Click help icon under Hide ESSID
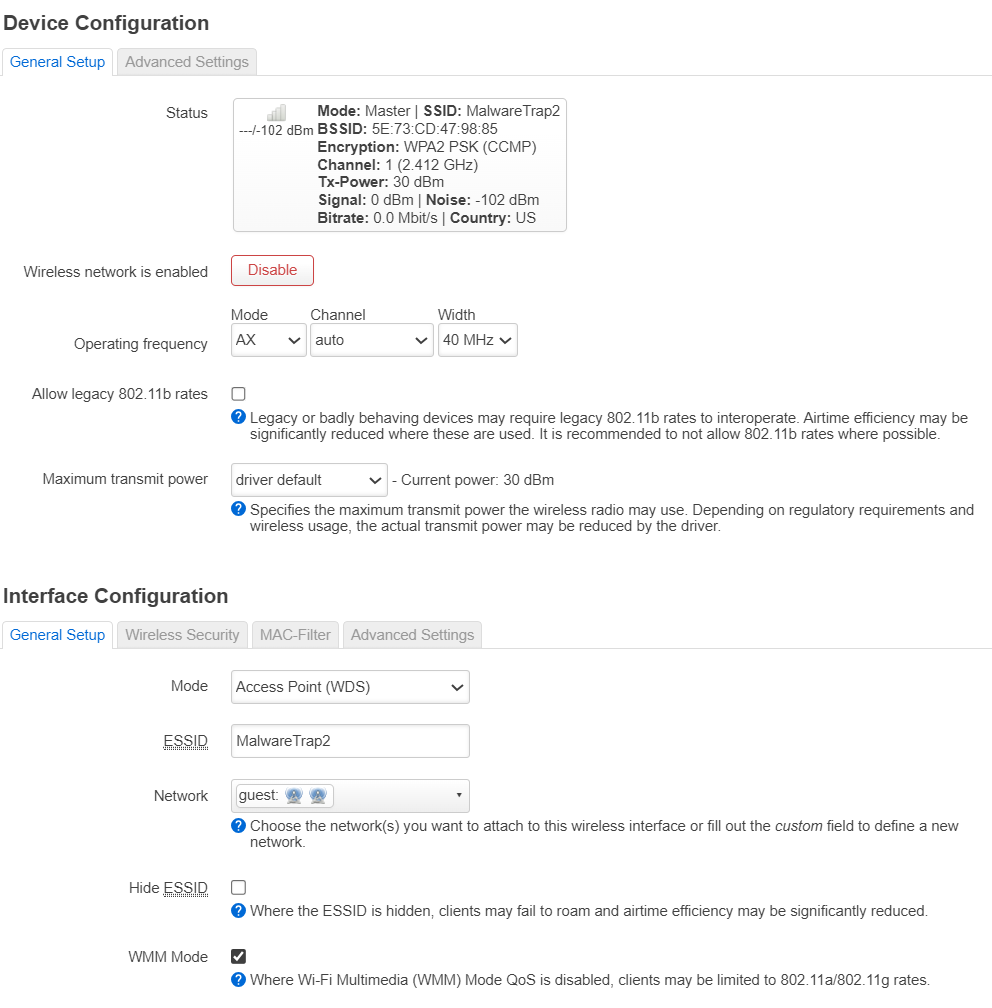 pyautogui.click(x=239, y=910)
